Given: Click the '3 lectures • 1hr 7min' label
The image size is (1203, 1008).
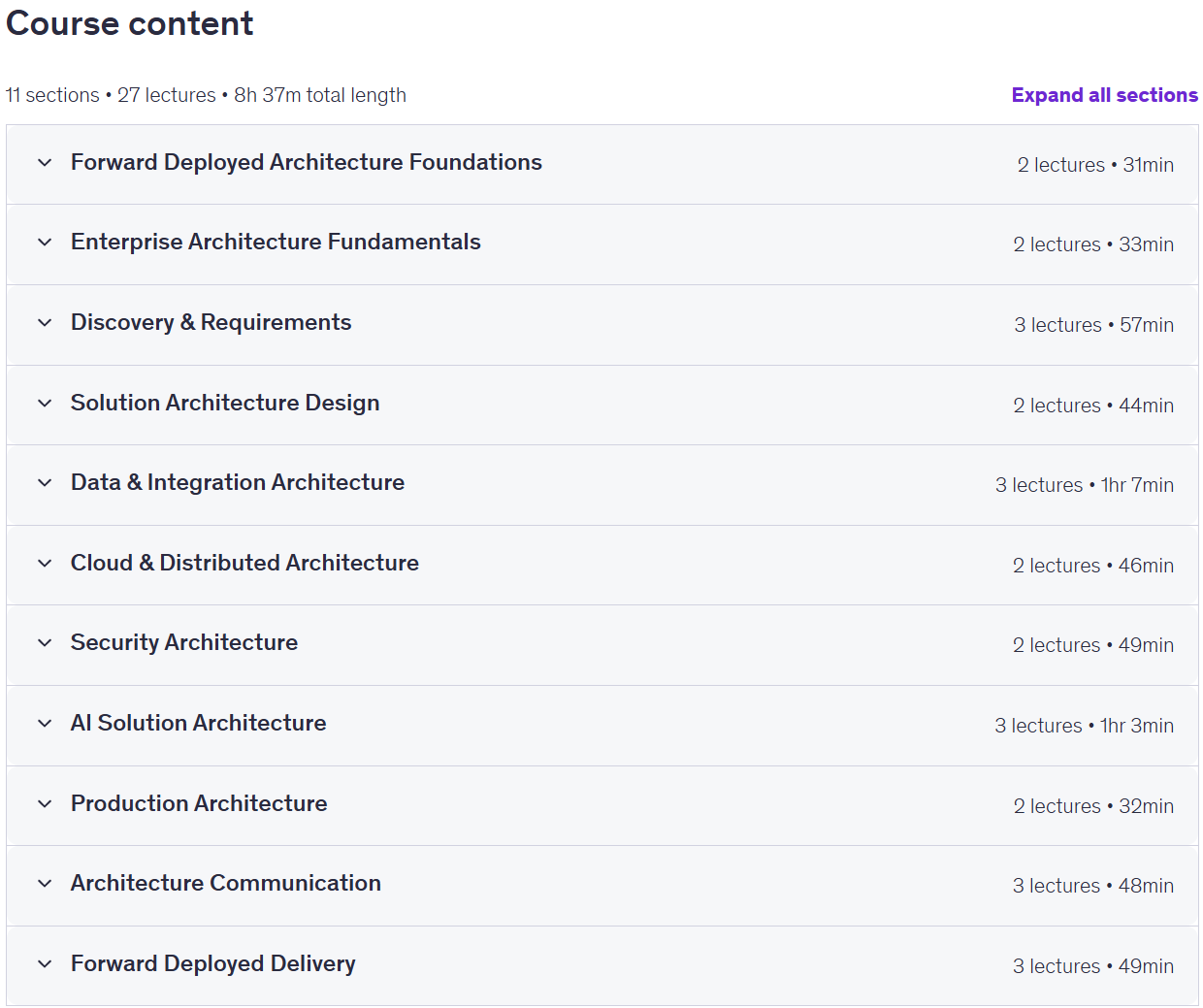Looking at the screenshot, I should pyautogui.click(x=1085, y=485).
